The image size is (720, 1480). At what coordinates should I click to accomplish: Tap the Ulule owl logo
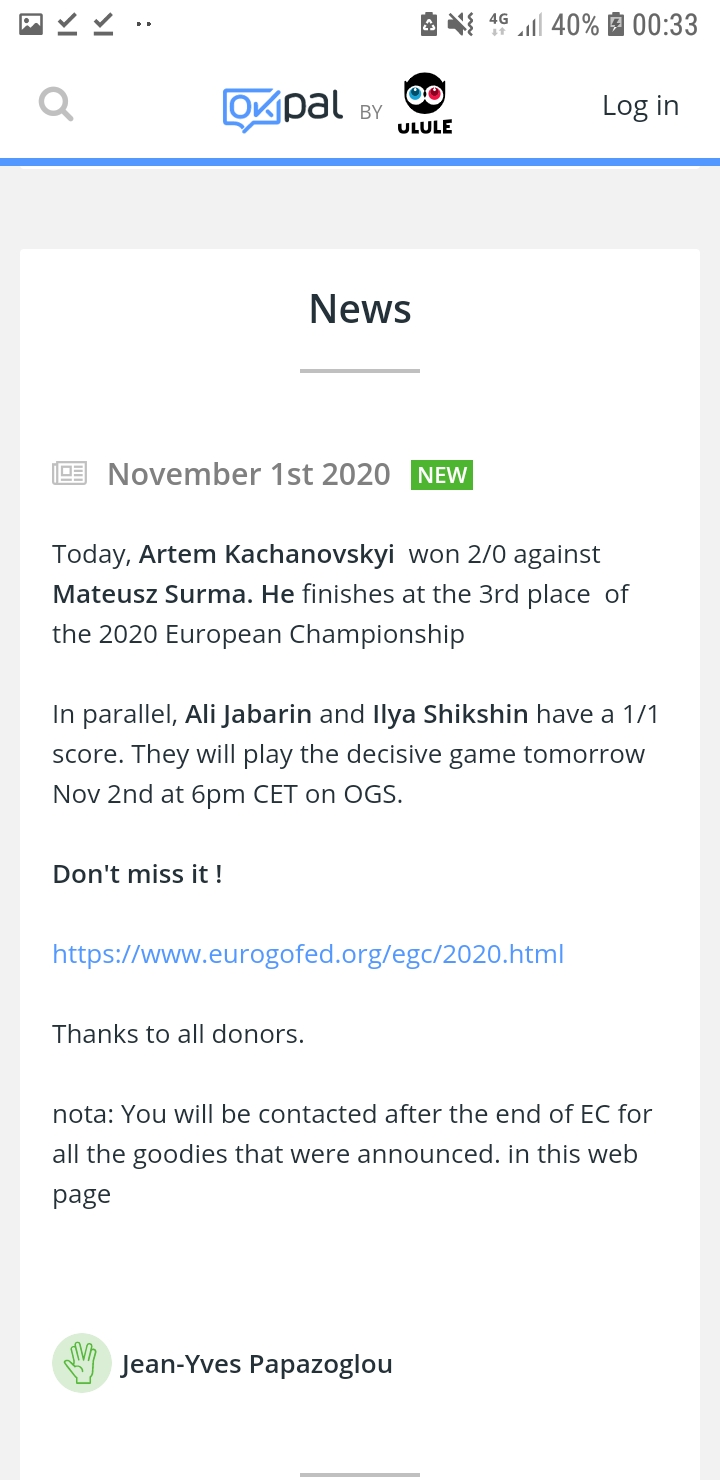[425, 105]
